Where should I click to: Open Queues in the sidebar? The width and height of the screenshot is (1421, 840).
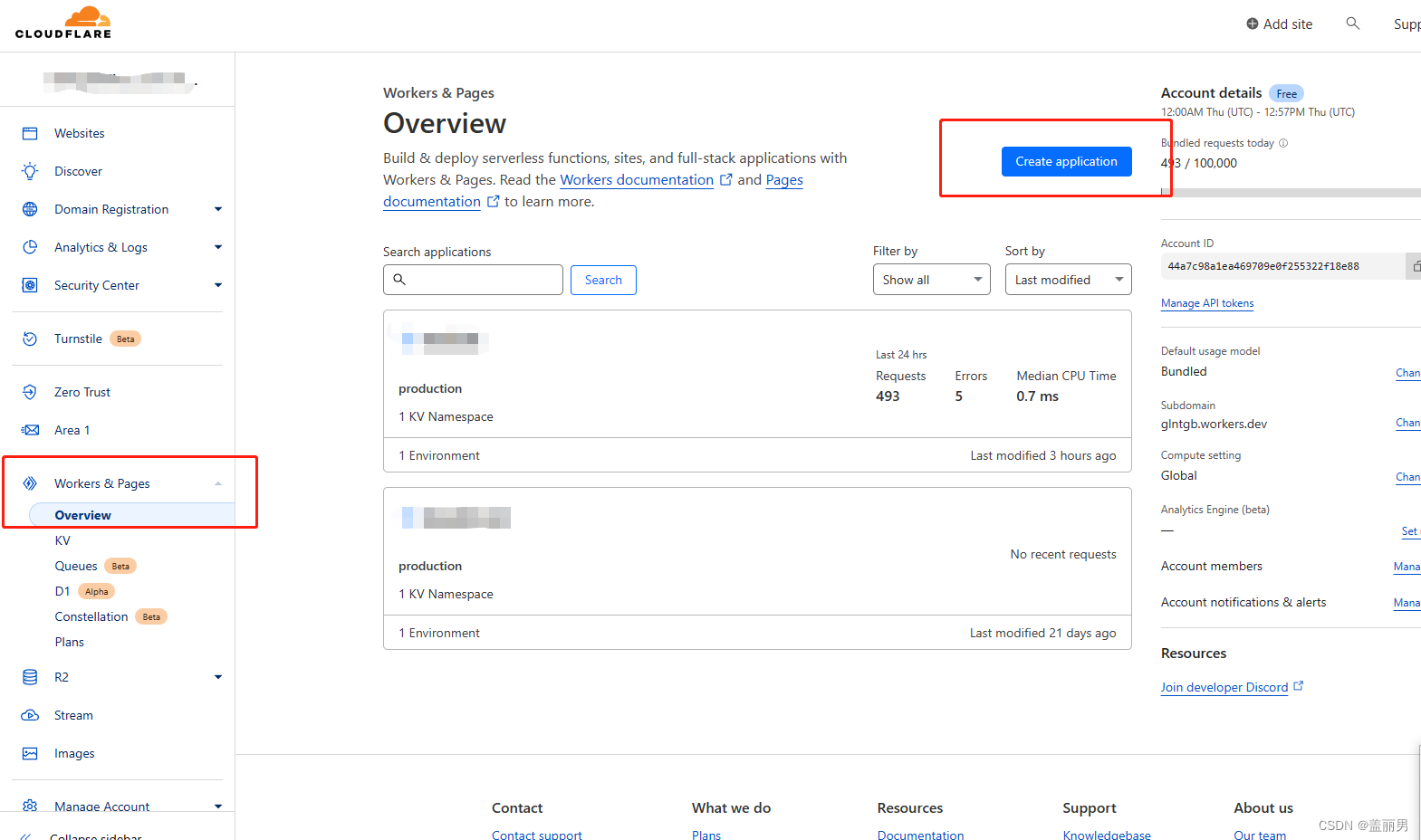(76, 566)
